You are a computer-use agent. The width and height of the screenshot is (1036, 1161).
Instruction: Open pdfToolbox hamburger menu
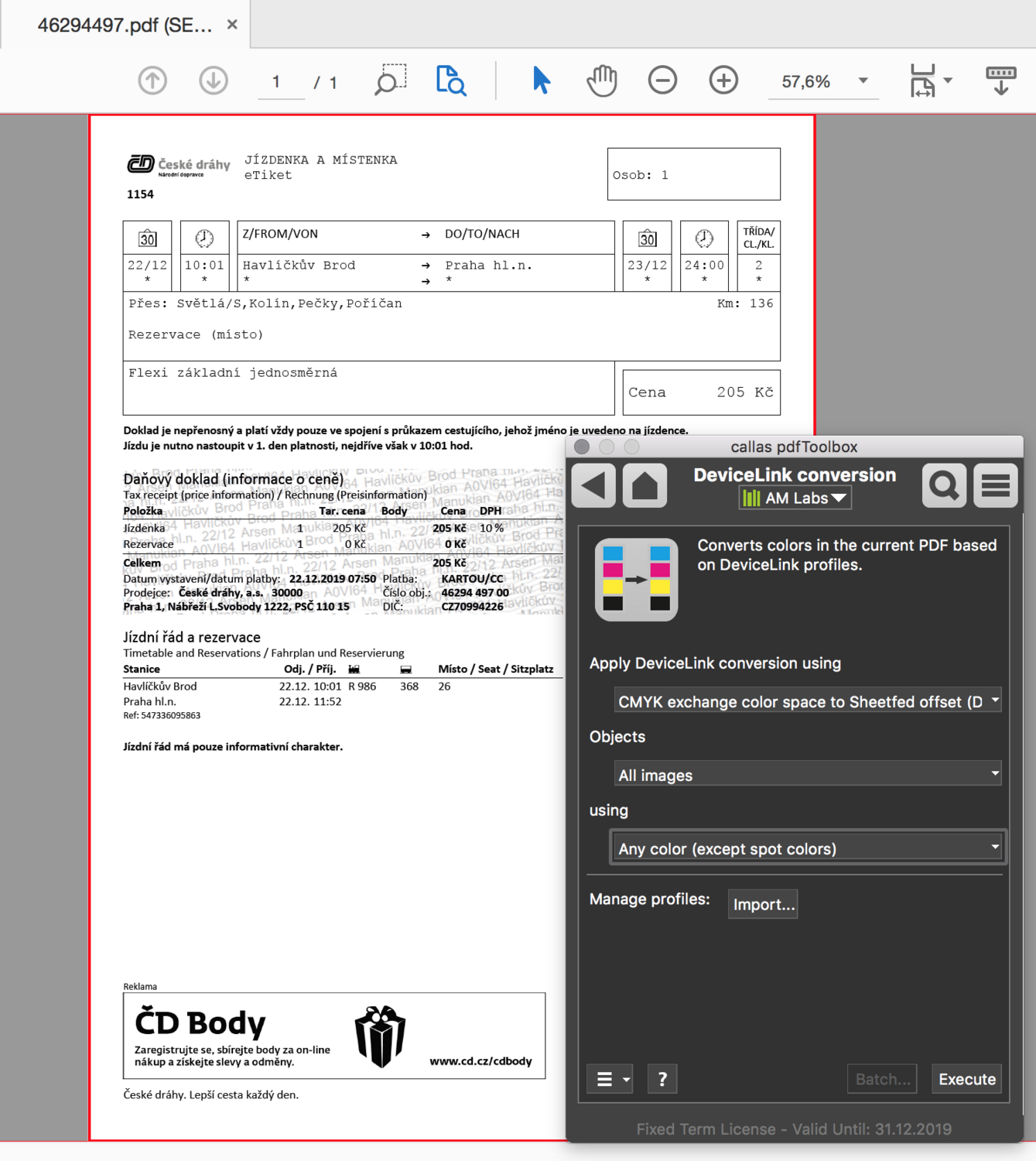pos(996,485)
